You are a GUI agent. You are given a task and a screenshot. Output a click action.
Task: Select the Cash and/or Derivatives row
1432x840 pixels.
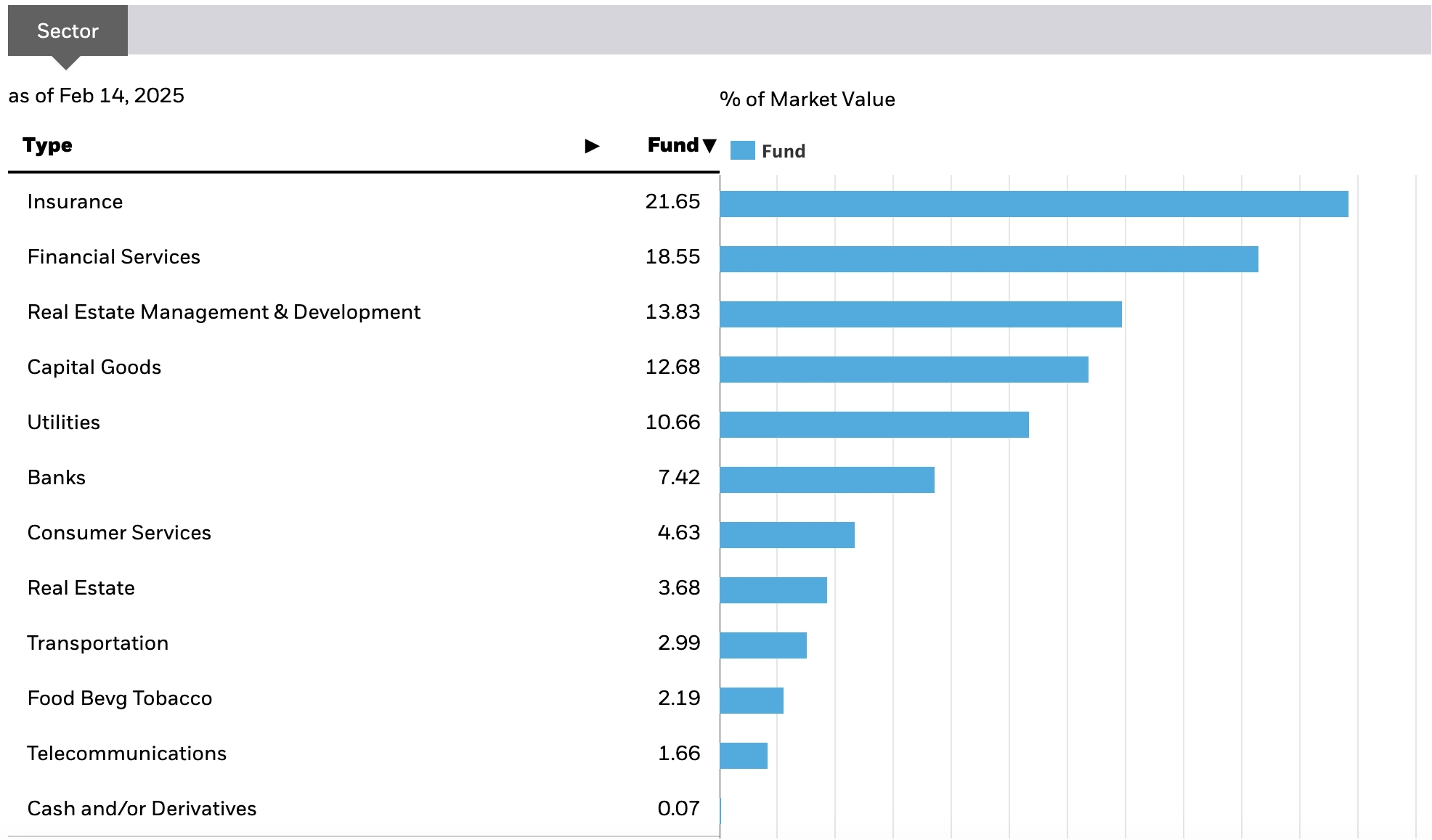click(x=142, y=809)
